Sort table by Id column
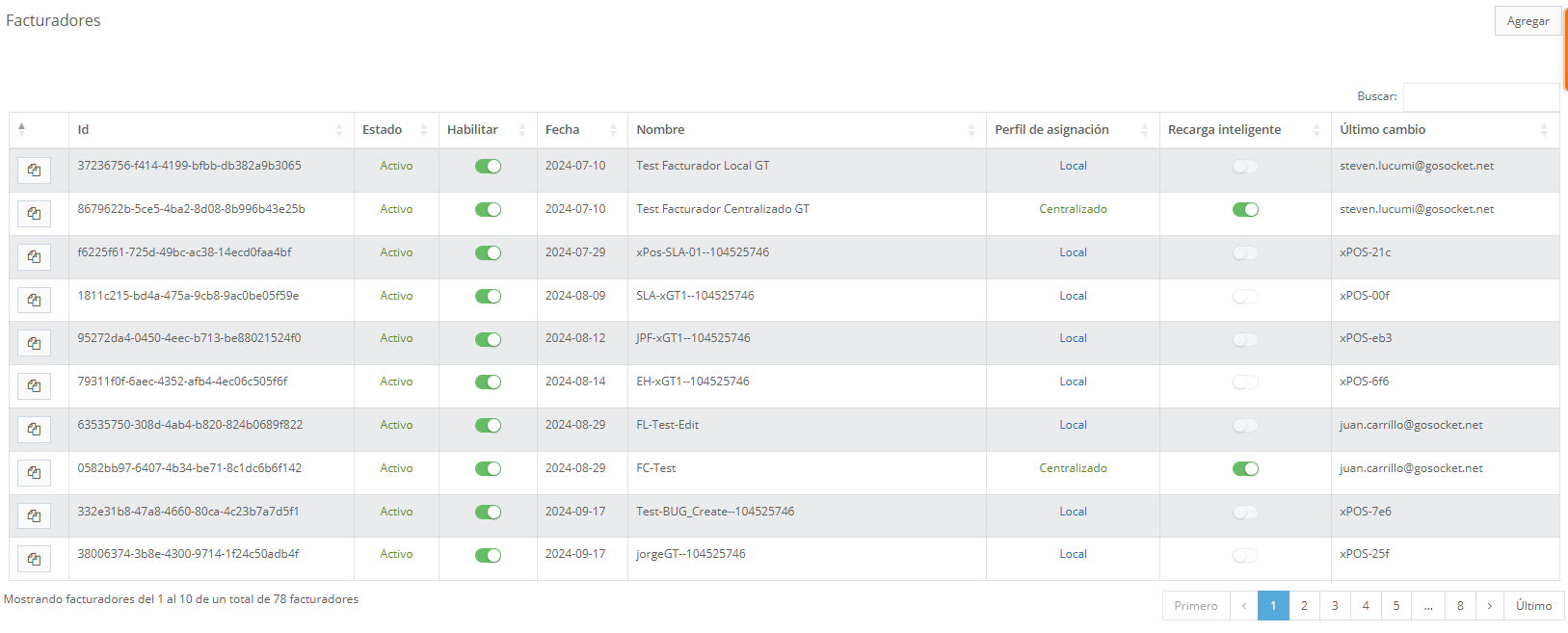The height and width of the screenshot is (633, 1568). pyautogui.click(x=211, y=130)
